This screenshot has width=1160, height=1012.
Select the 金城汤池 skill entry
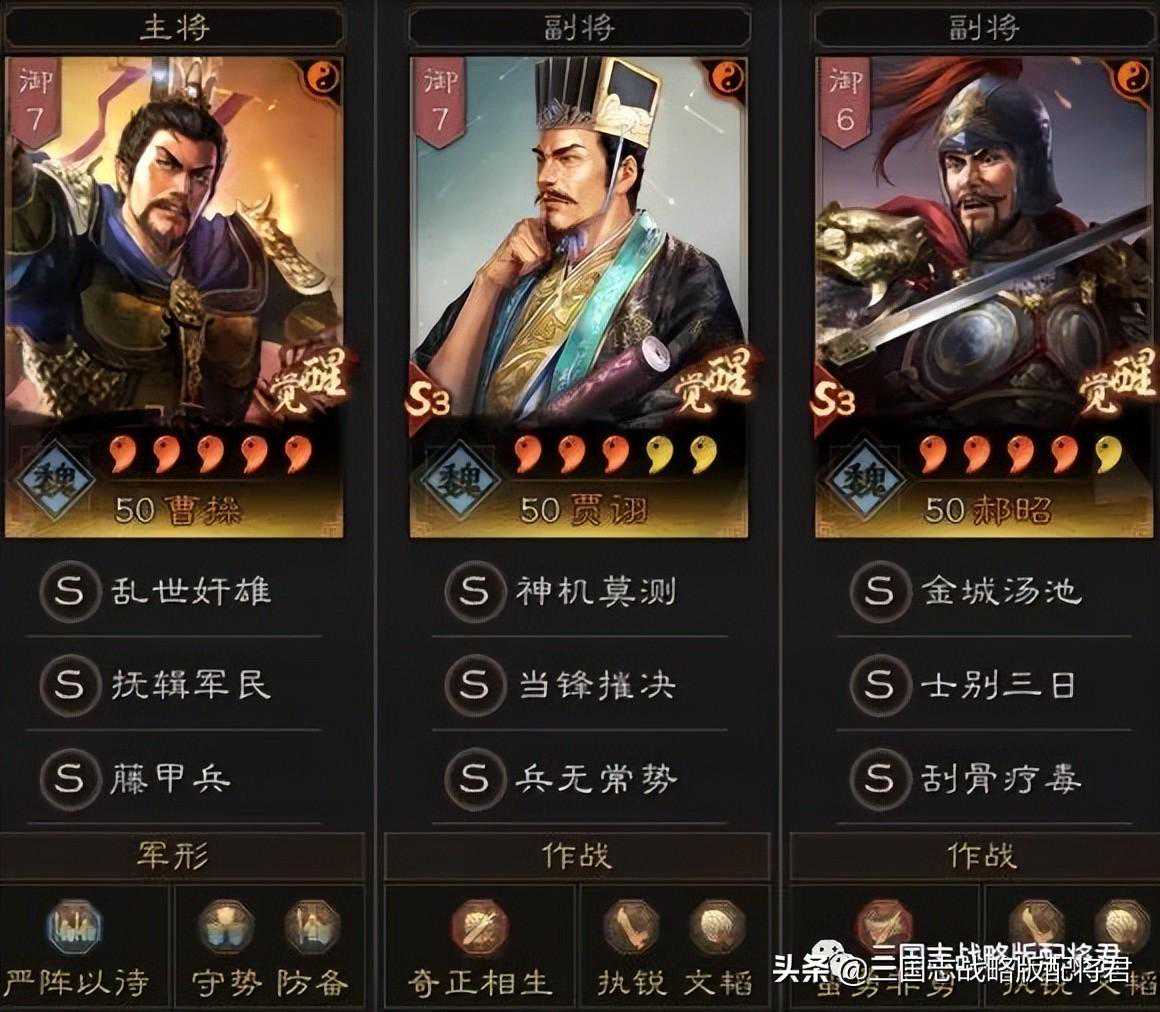click(x=984, y=591)
